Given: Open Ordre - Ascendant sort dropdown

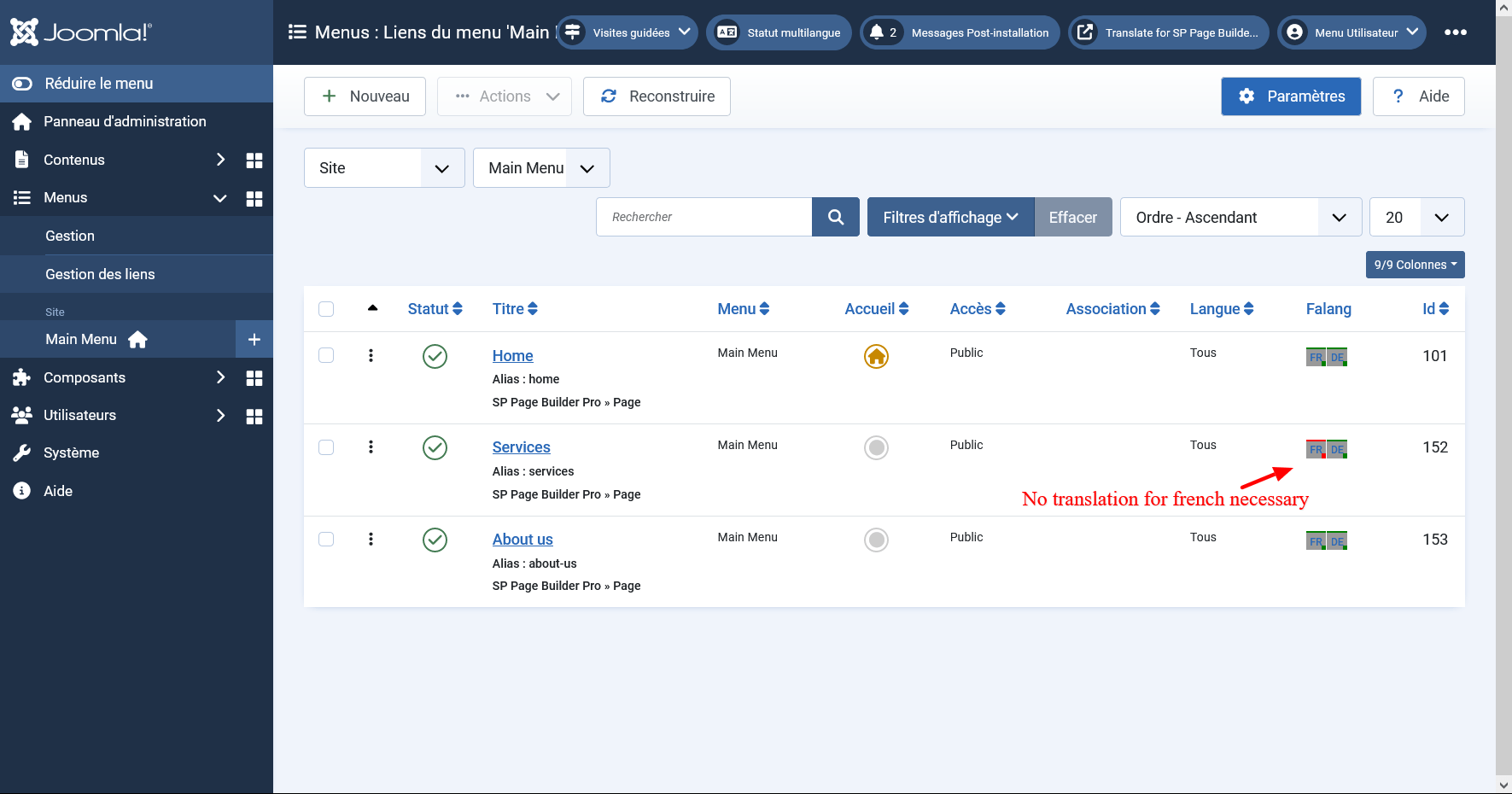Looking at the screenshot, I should (x=1241, y=217).
